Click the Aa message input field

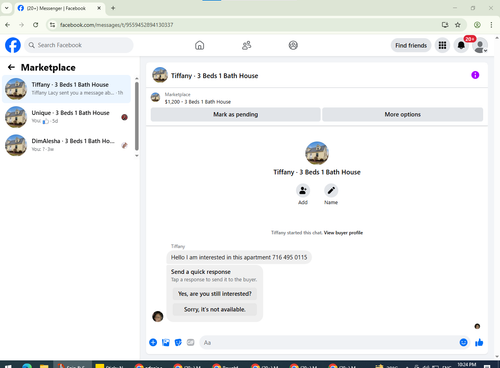[328, 342]
